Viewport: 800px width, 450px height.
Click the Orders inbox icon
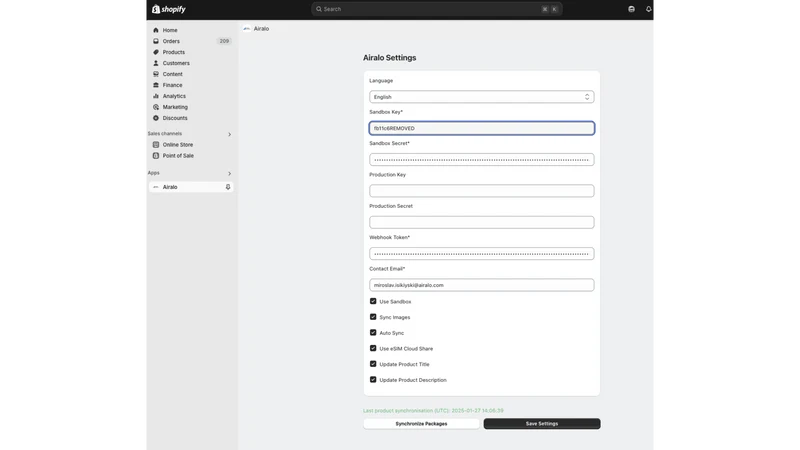[156, 41]
